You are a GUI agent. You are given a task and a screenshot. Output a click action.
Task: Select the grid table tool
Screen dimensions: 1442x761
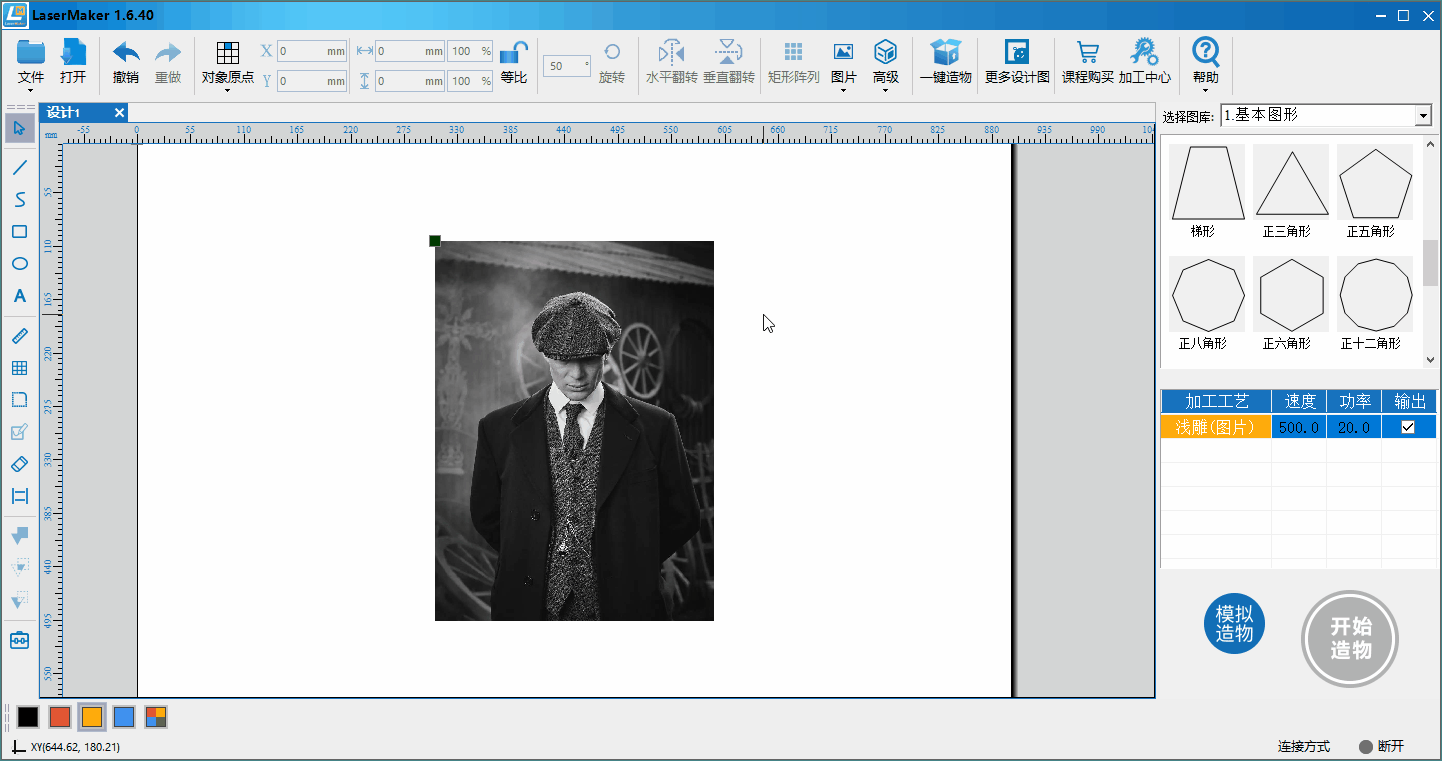(x=20, y=368)
